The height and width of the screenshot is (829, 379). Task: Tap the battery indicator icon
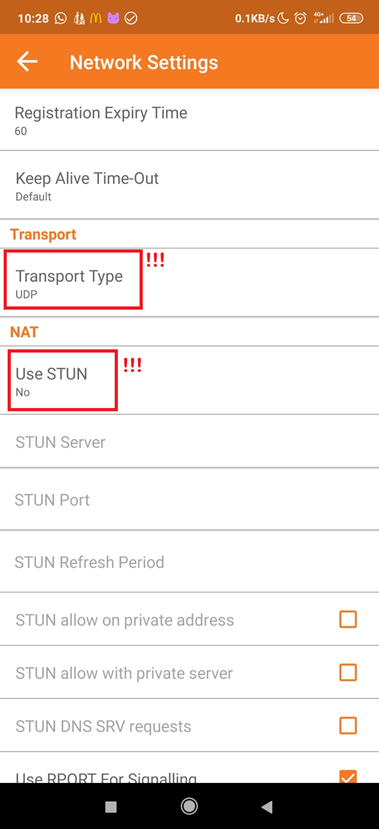tap(352, 19)
